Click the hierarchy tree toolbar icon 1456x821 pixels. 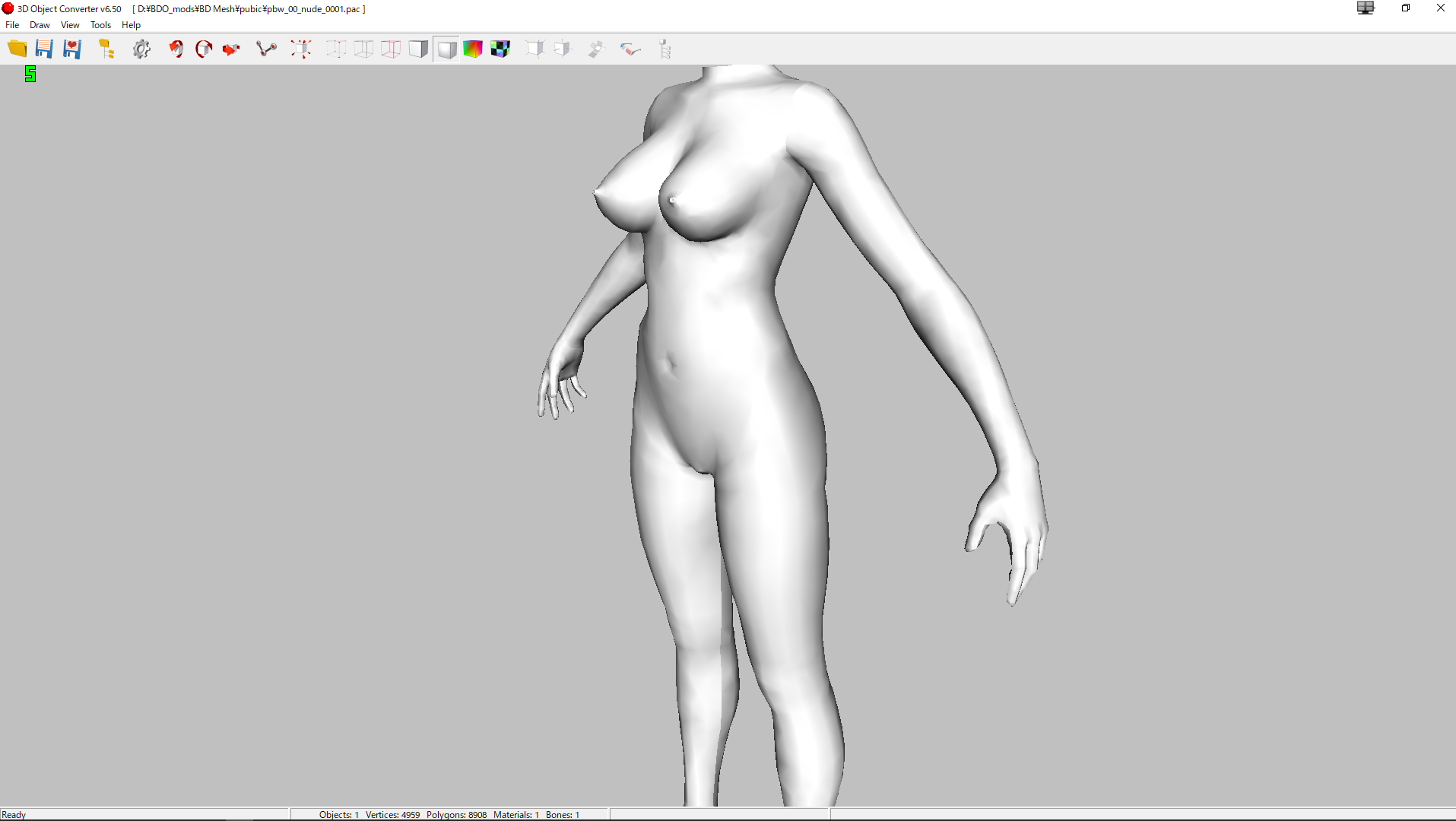click(x=665, y=49)
